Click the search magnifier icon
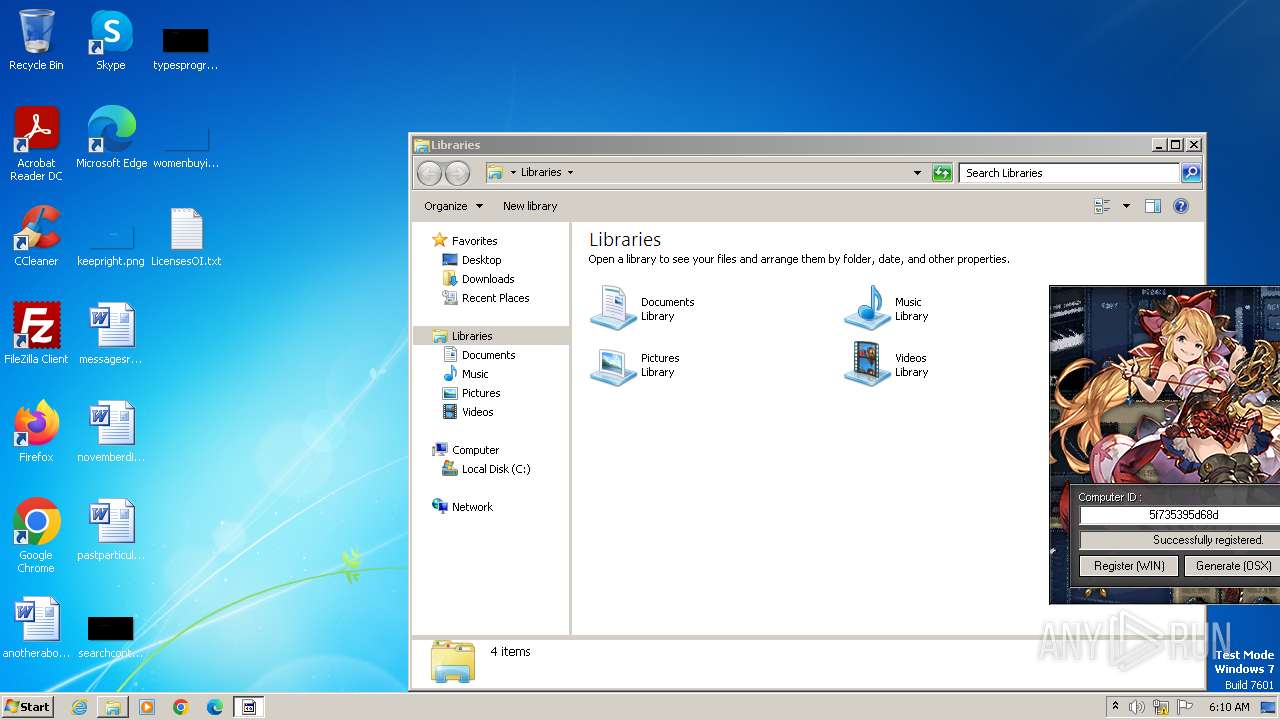This screenshot has width=1280, height=720. click(x=1190, y=173)
